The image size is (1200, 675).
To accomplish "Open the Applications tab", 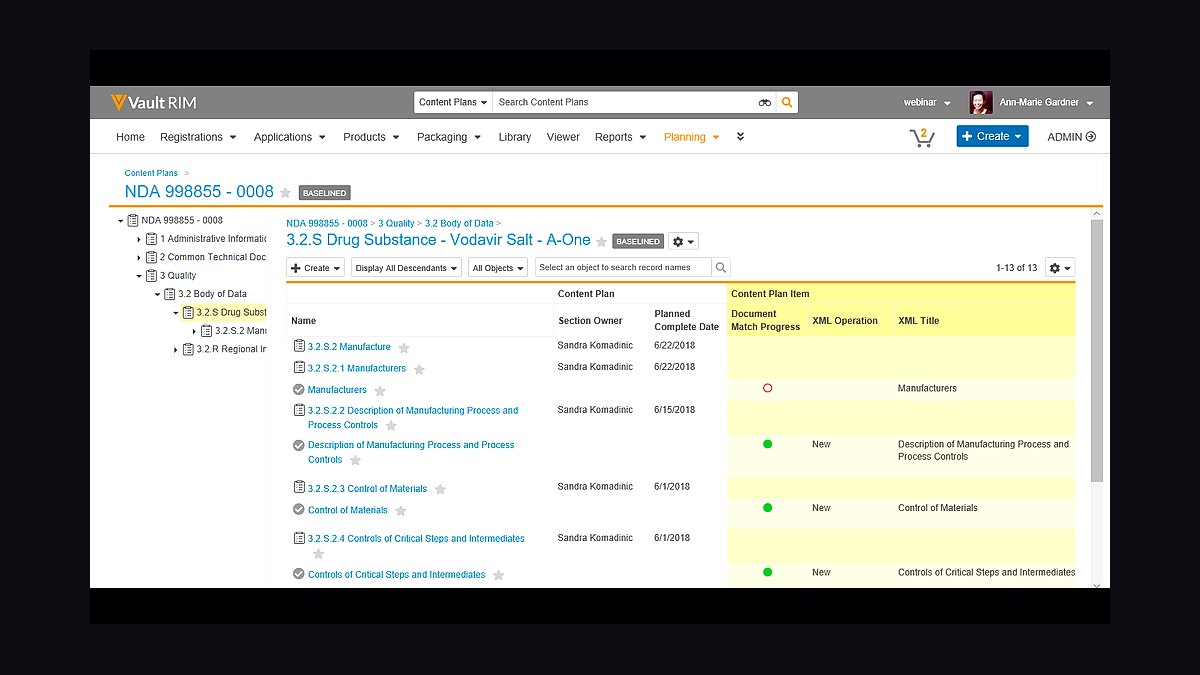I will click(290, 137).
